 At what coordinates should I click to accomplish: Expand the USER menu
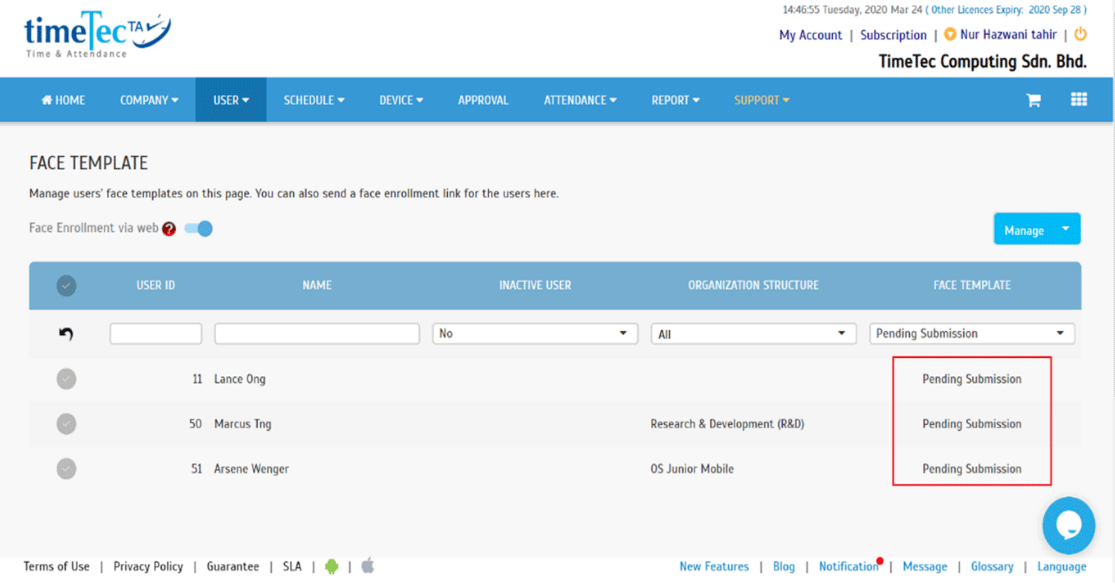point(231,100)
